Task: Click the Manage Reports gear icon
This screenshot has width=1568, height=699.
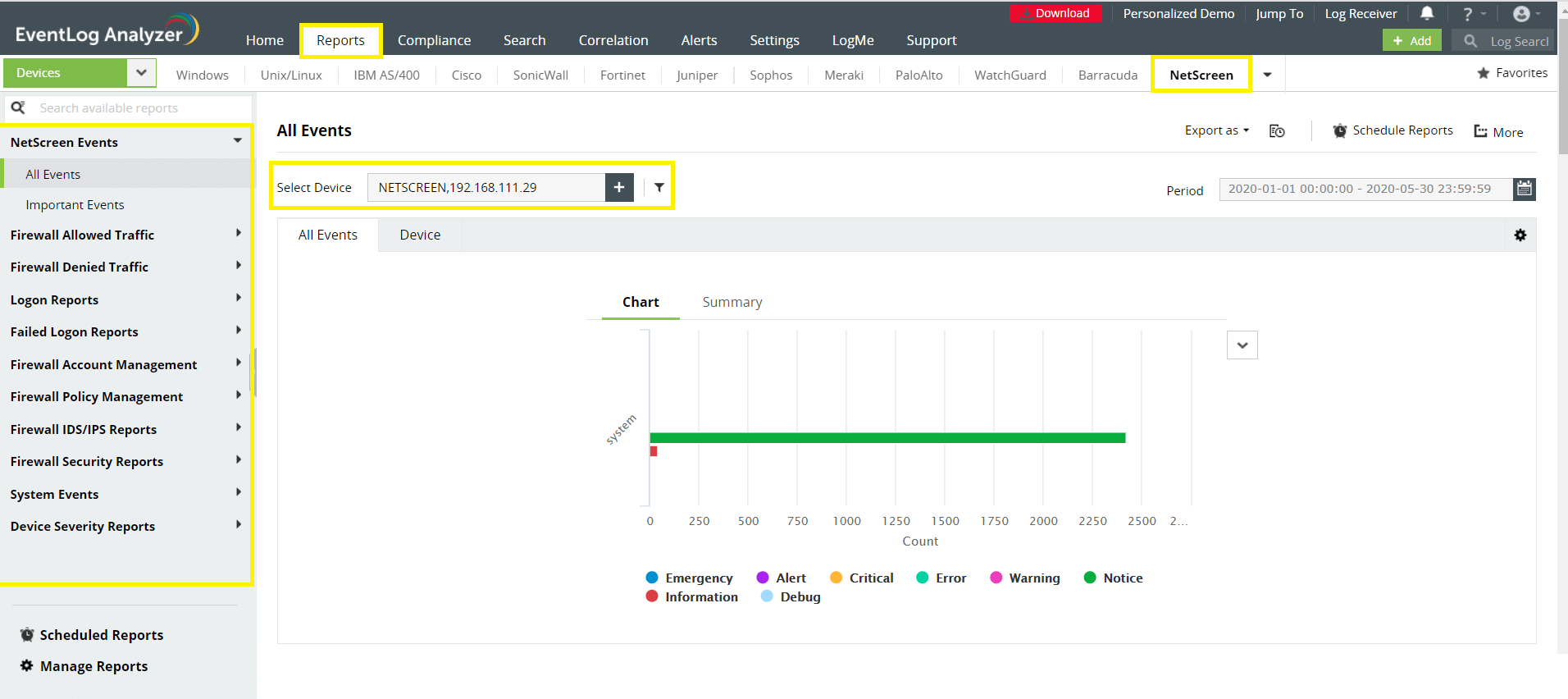Action: tap(27, 665)
